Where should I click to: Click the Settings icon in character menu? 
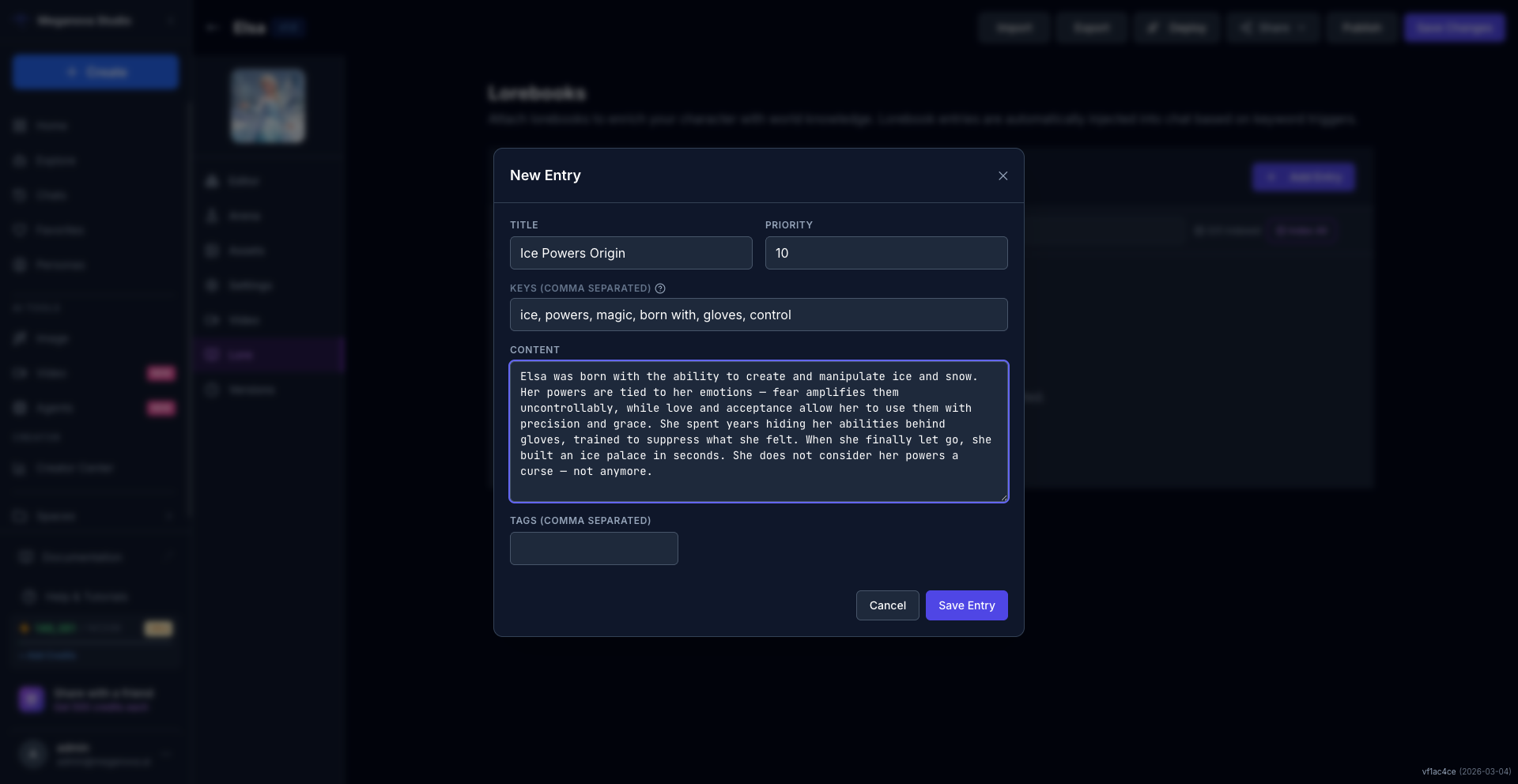pos(212,285)
